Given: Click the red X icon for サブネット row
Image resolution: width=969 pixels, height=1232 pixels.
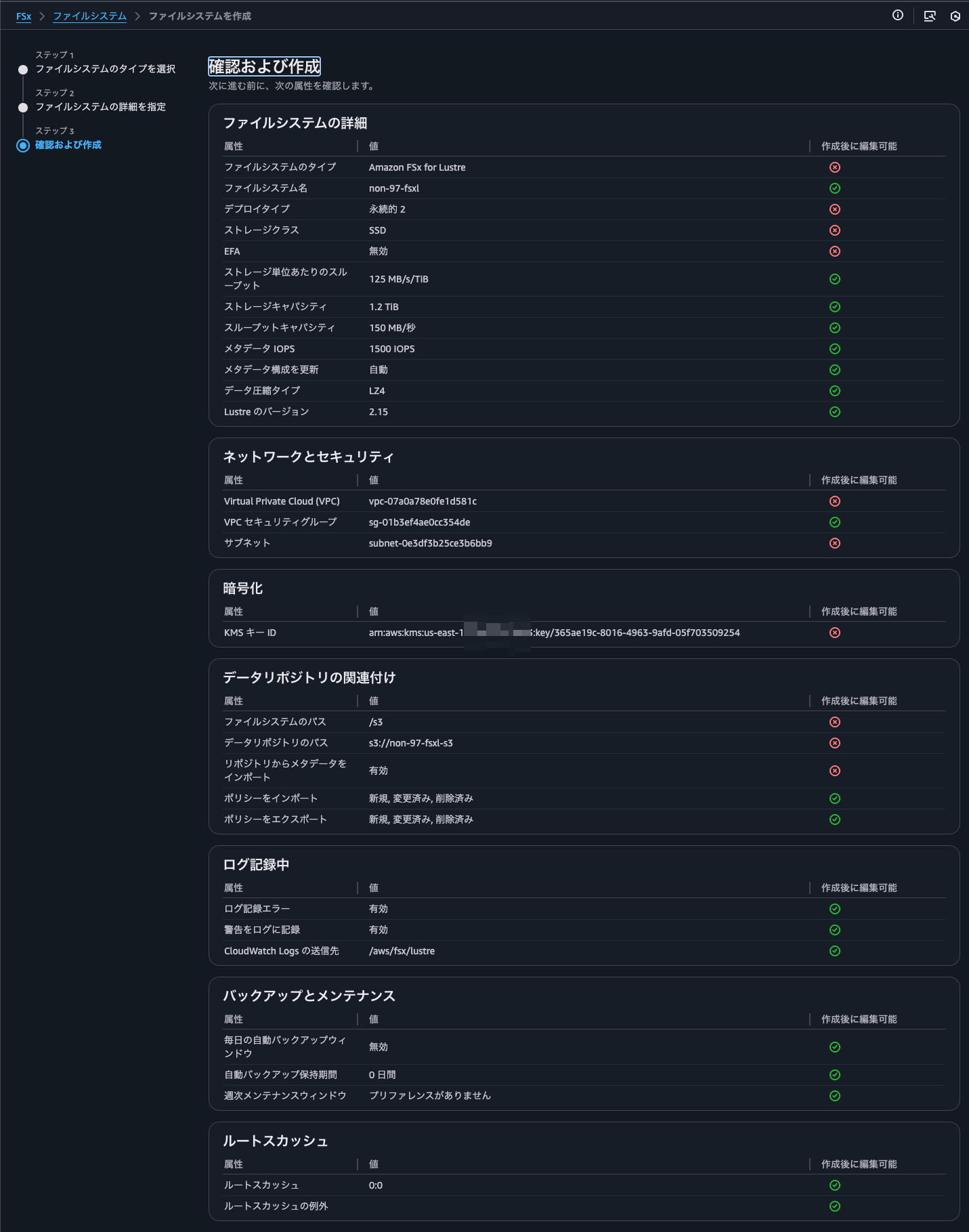Looking at the screenshot, I should [x=835, y=543].
